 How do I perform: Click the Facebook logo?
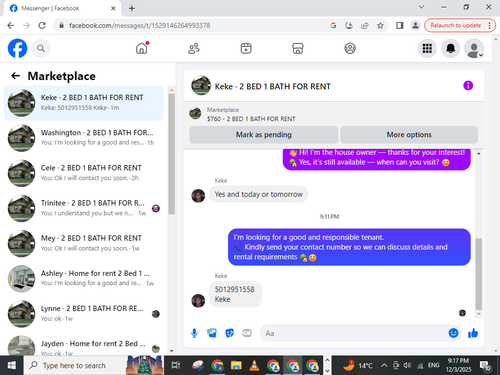point(17,48)
